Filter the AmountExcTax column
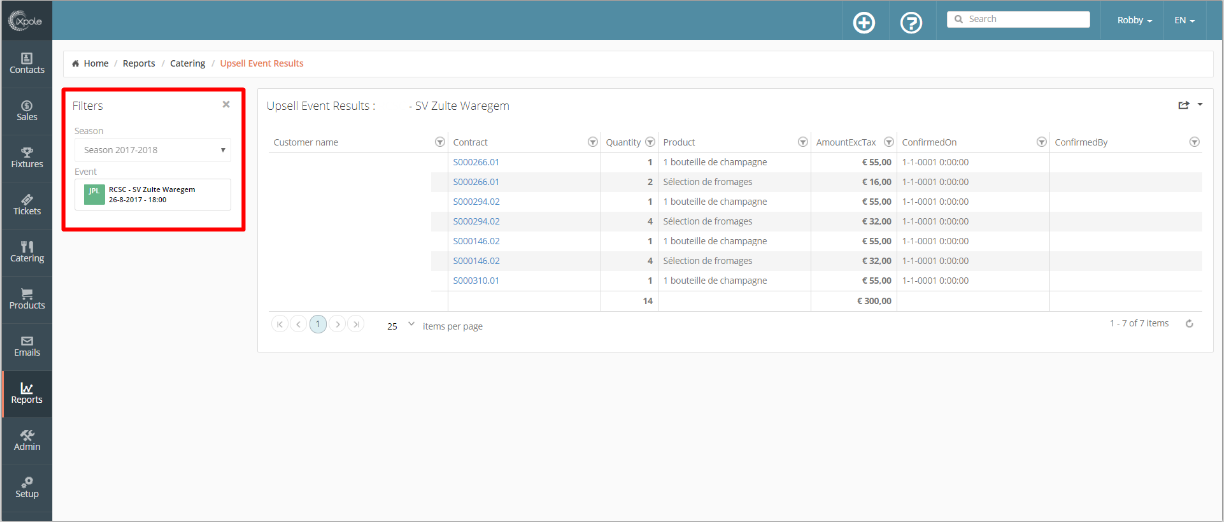The image size is (1224, 522). [889, 142]
